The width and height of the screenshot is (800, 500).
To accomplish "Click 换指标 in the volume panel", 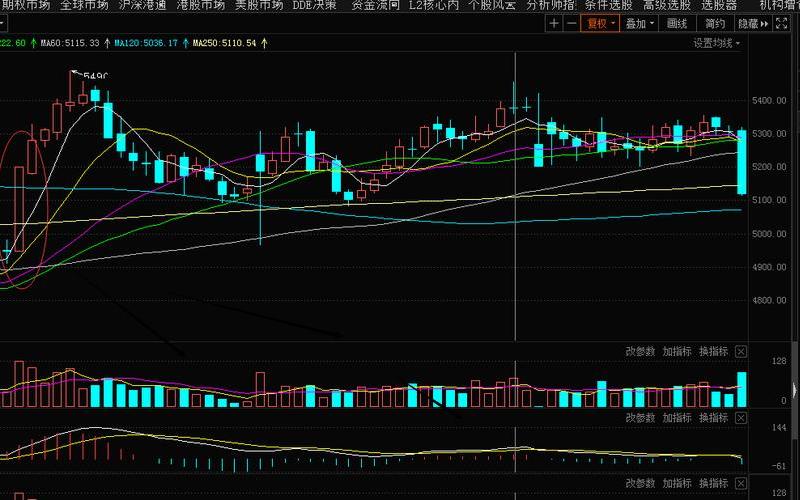I will pos(713,351).
